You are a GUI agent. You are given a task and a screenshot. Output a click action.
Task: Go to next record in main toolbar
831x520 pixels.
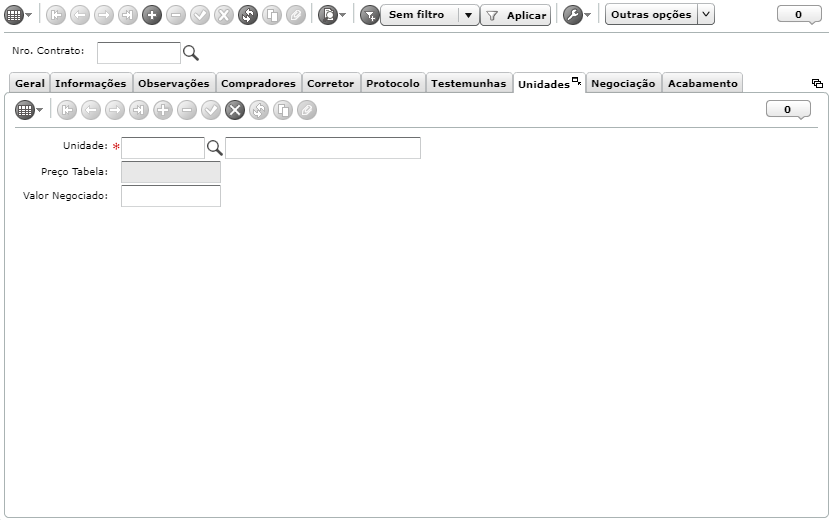tap(104, 15)
